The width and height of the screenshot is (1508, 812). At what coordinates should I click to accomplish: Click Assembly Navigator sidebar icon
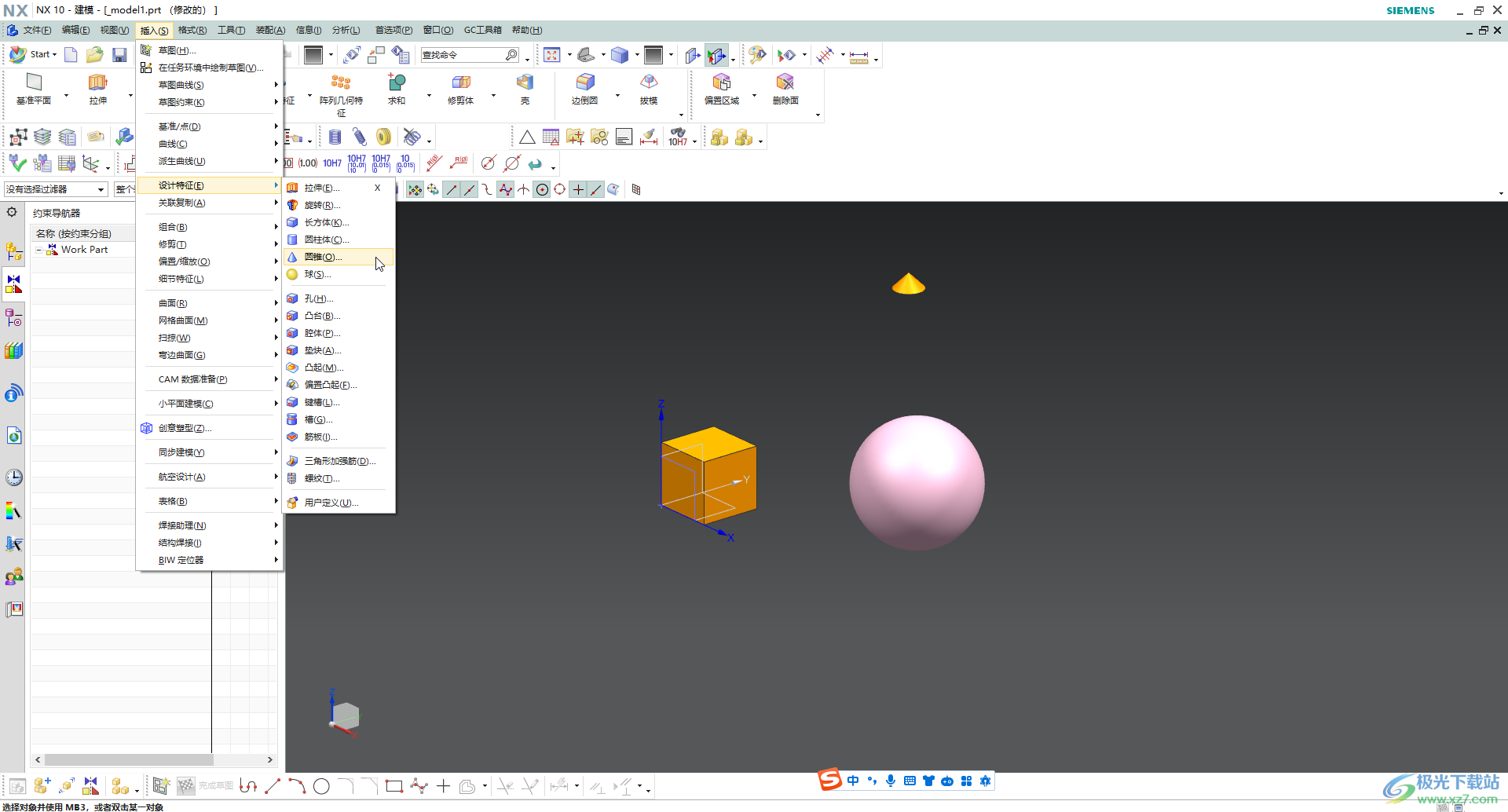14,252
